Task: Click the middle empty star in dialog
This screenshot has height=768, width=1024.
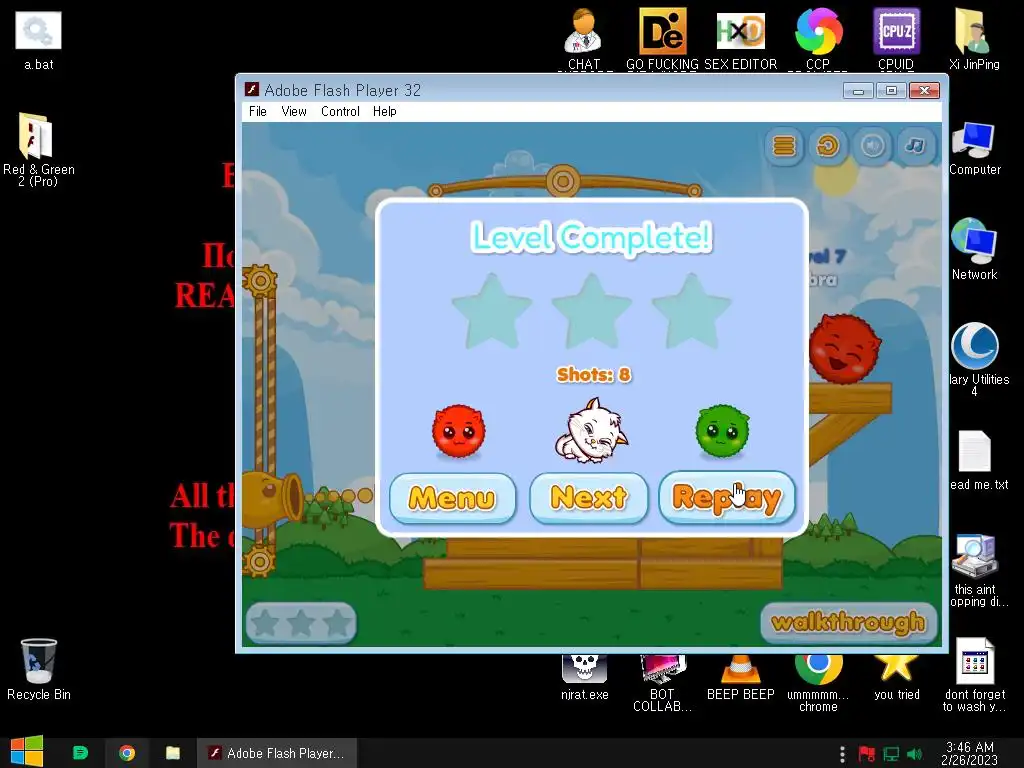Action: click(x=592, y=312)
